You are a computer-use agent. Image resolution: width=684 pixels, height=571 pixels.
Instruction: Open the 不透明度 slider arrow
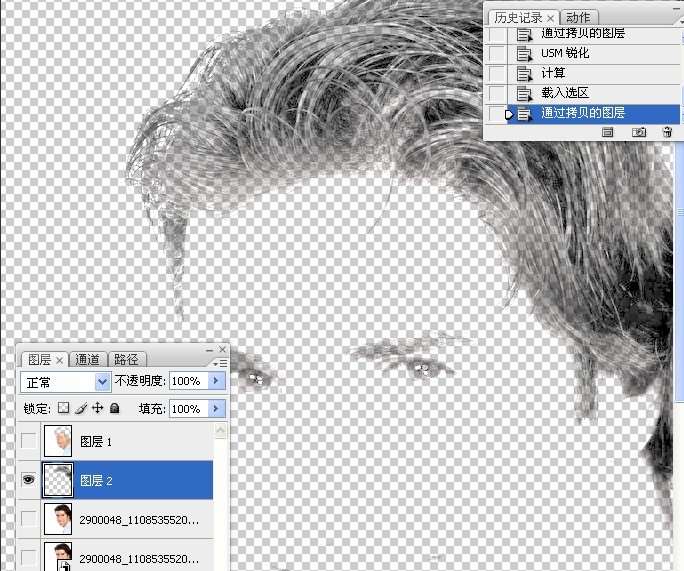tap(216, 381)
